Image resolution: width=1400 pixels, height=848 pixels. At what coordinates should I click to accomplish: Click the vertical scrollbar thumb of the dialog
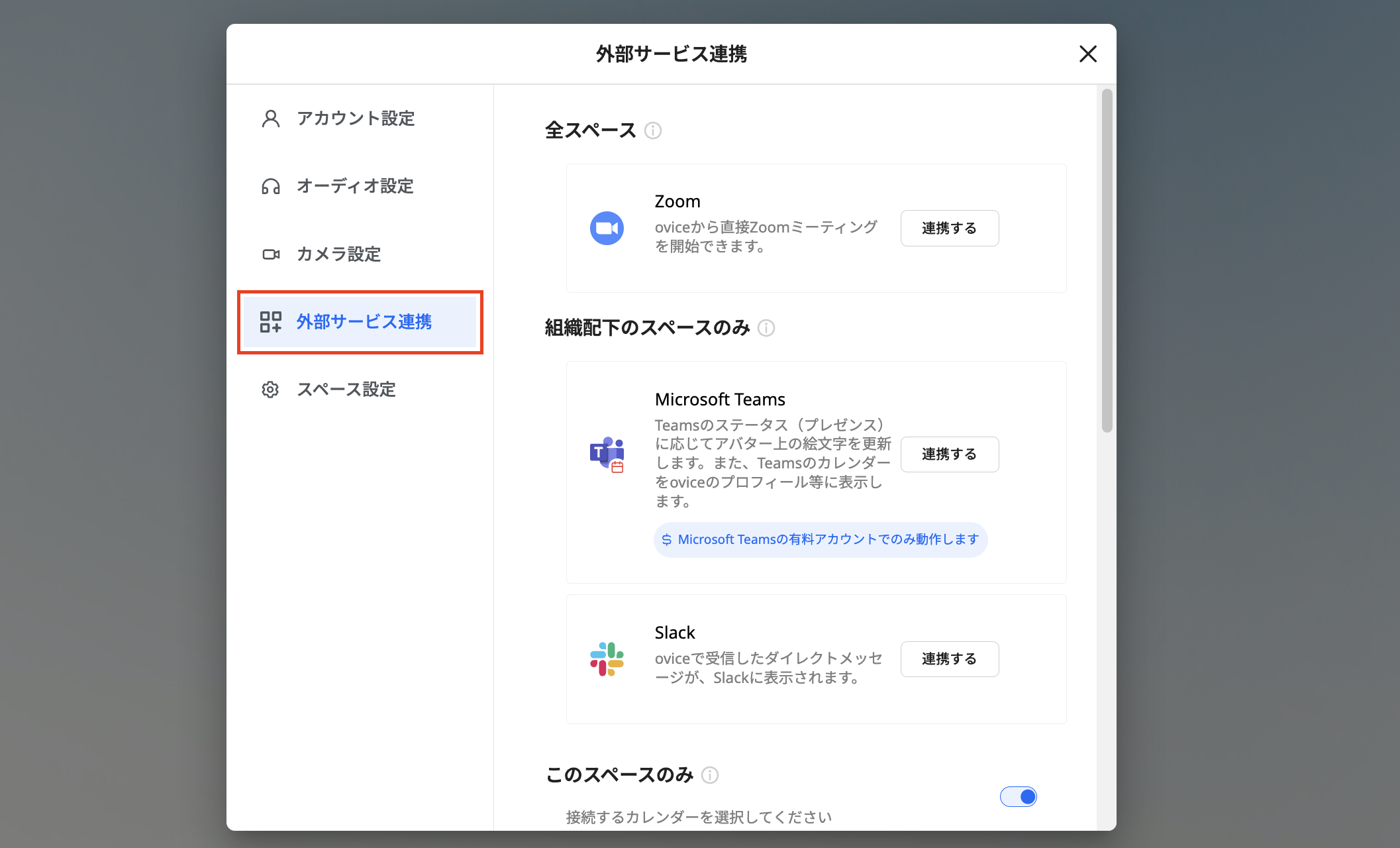tap(1107, 260)
